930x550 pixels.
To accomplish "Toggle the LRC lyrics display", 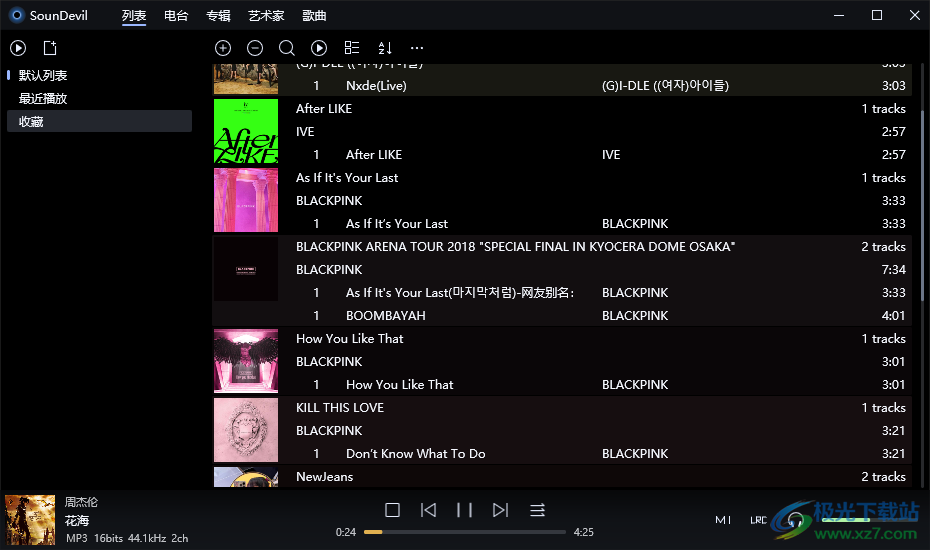I will [x=759, y=520].
